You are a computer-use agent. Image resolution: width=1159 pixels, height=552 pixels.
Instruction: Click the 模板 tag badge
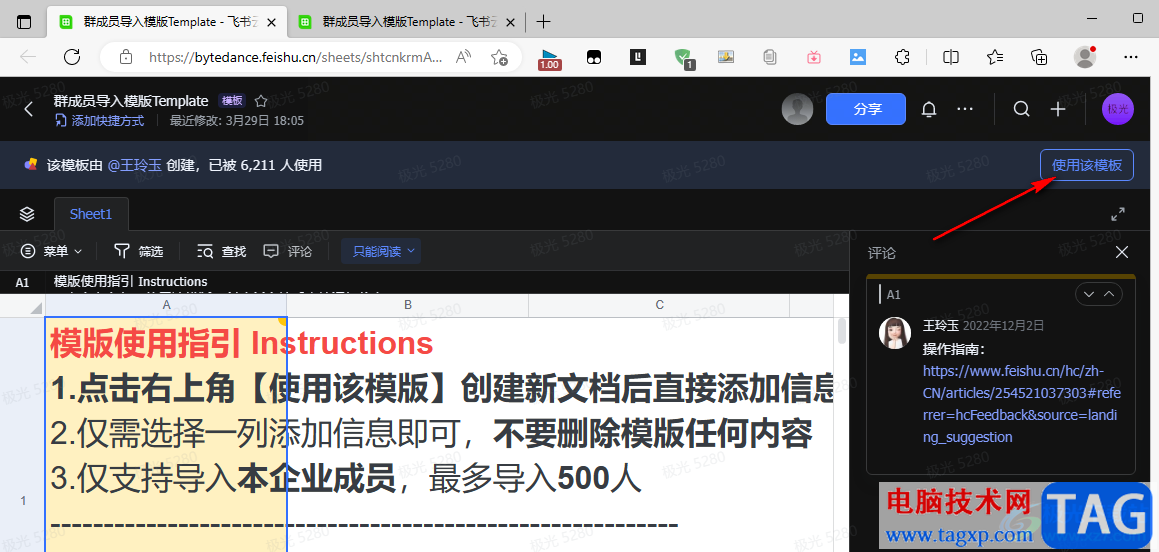(232, 101)
